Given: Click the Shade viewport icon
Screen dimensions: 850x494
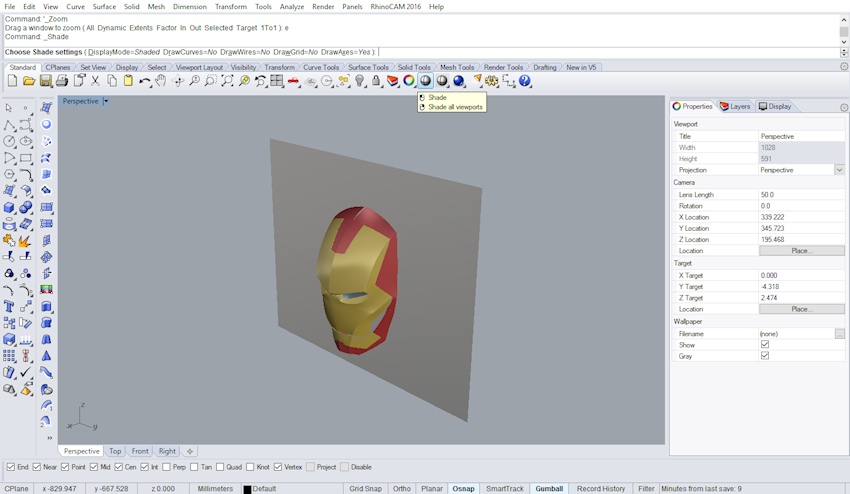Looking at the screenshot, I should coord(425,81).
